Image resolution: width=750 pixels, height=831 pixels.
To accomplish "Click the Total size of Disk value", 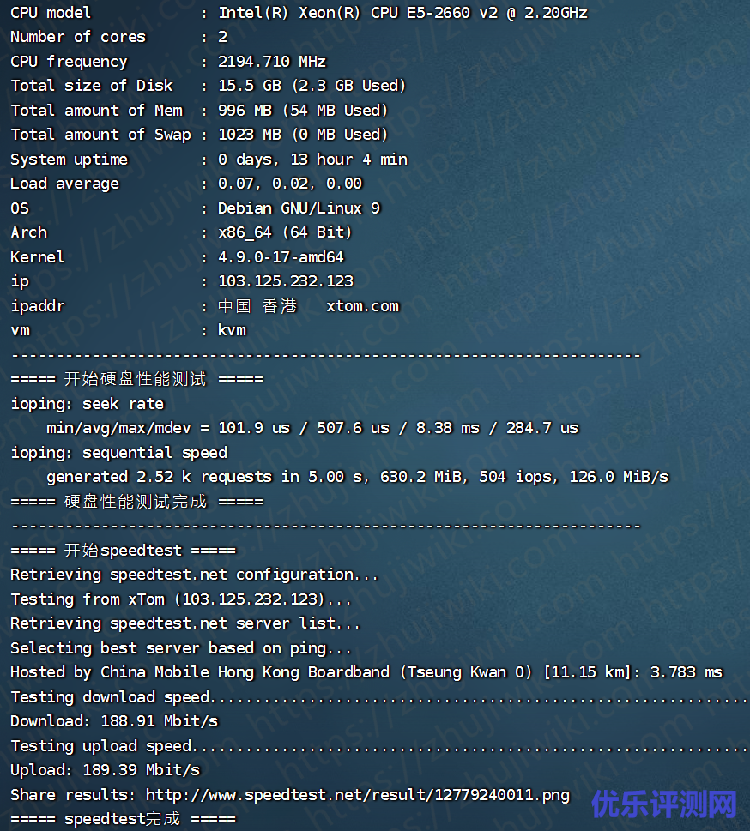I will point(312,86).
